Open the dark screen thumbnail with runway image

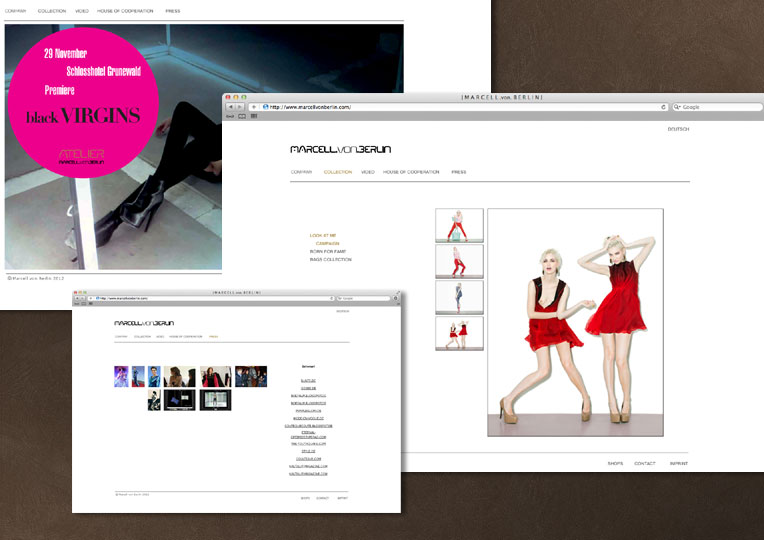(x=215, y=400)
